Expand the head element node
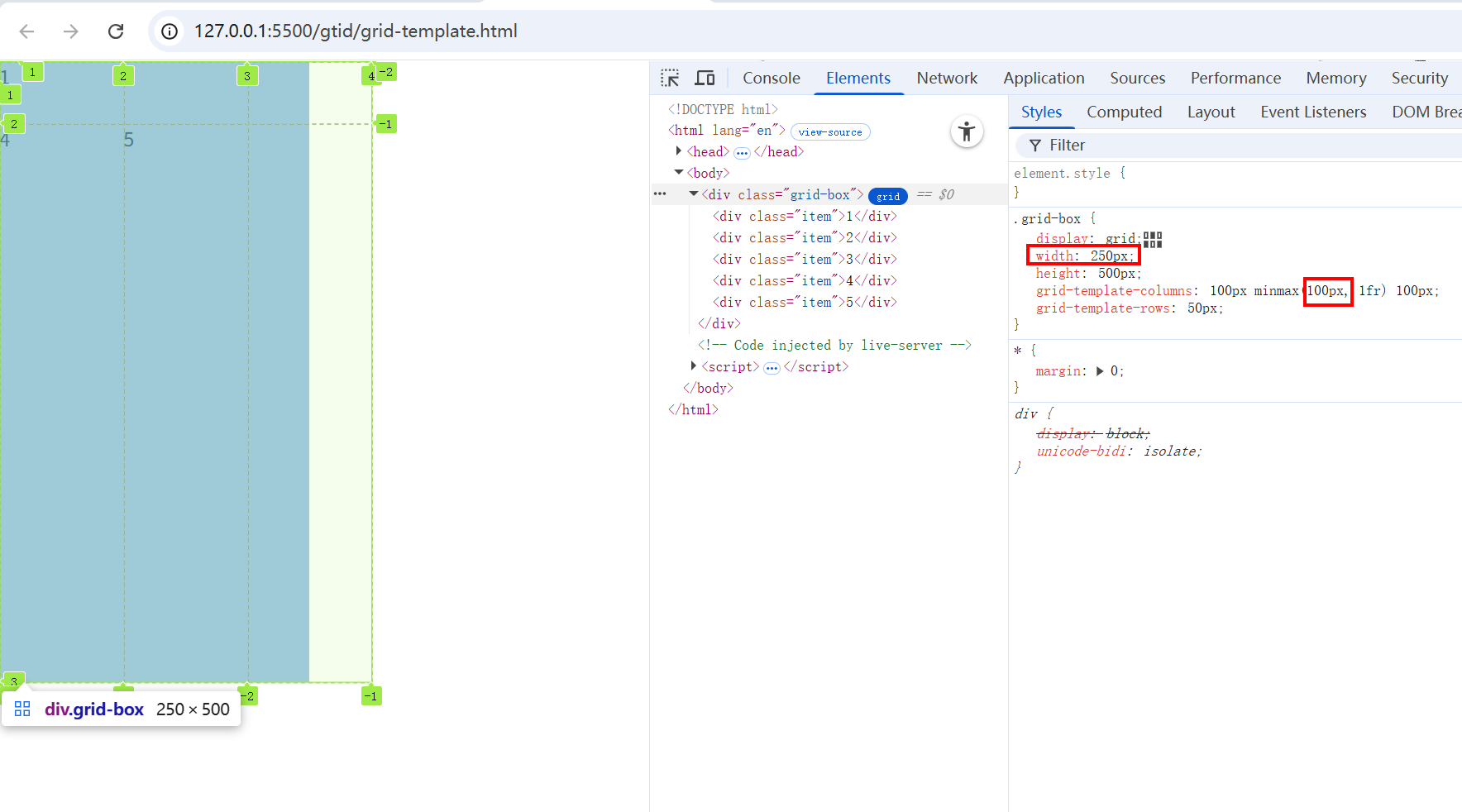Image resolution: width=1462 pixels, height=812 pixels. pos(679,151)
